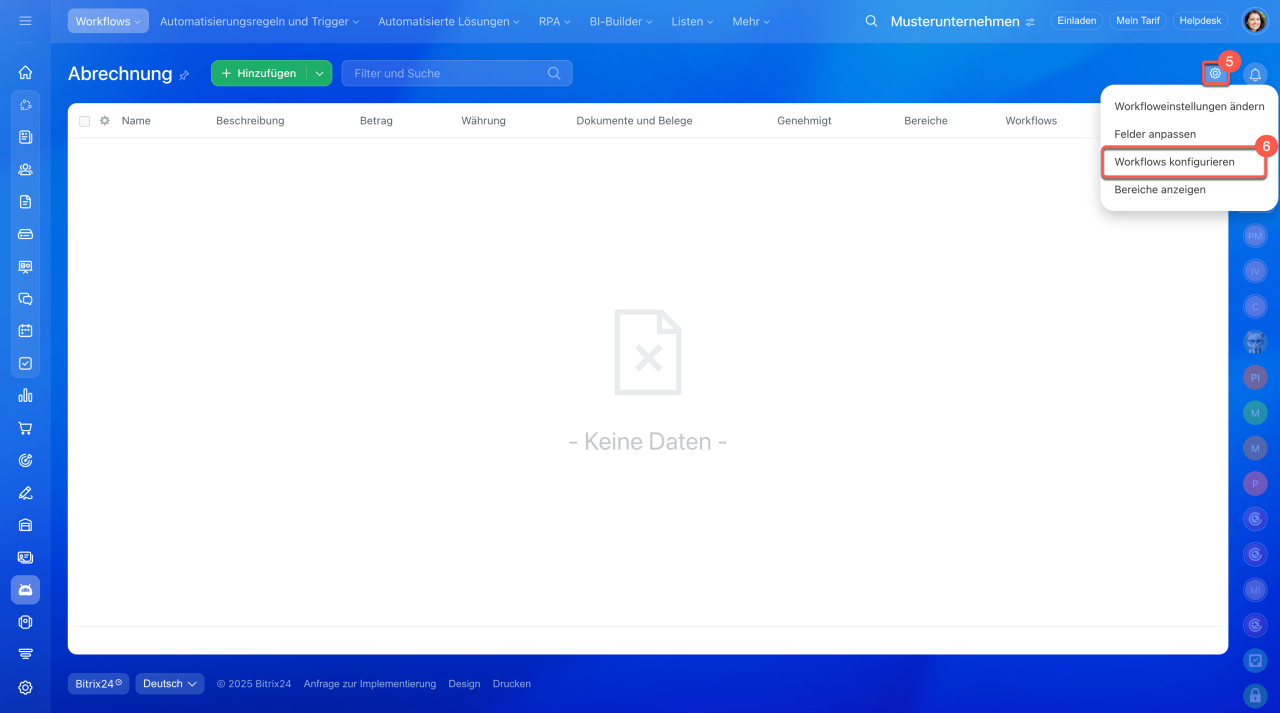Image resolution: width=1280 pixels, height=713 pixels.
Task: Click the table column settings gear
Action: click(x=104, y=121)
